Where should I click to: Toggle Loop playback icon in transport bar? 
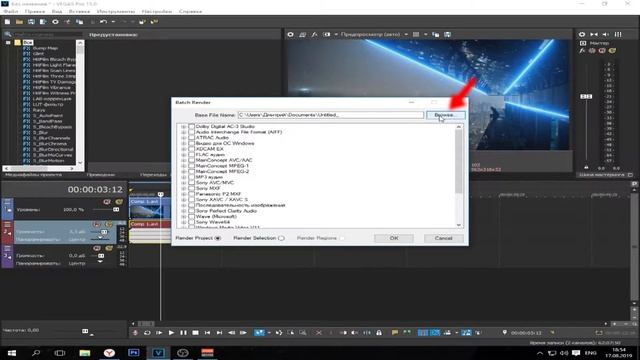147,333
